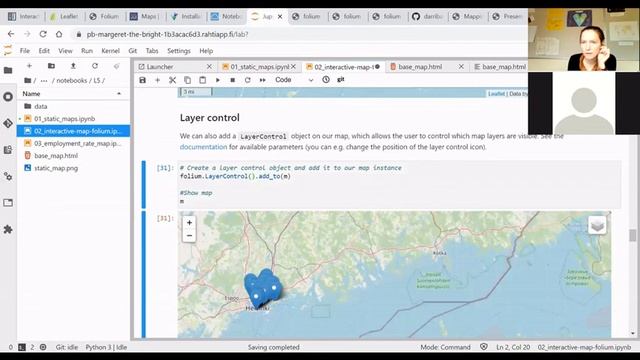Reload the browser page
Screen dimensions: 640x360
[x=43, y=34]
